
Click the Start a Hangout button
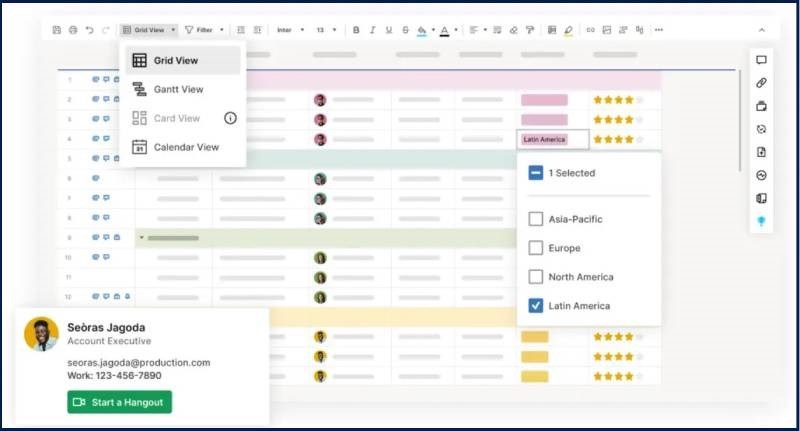pos(119,402)
